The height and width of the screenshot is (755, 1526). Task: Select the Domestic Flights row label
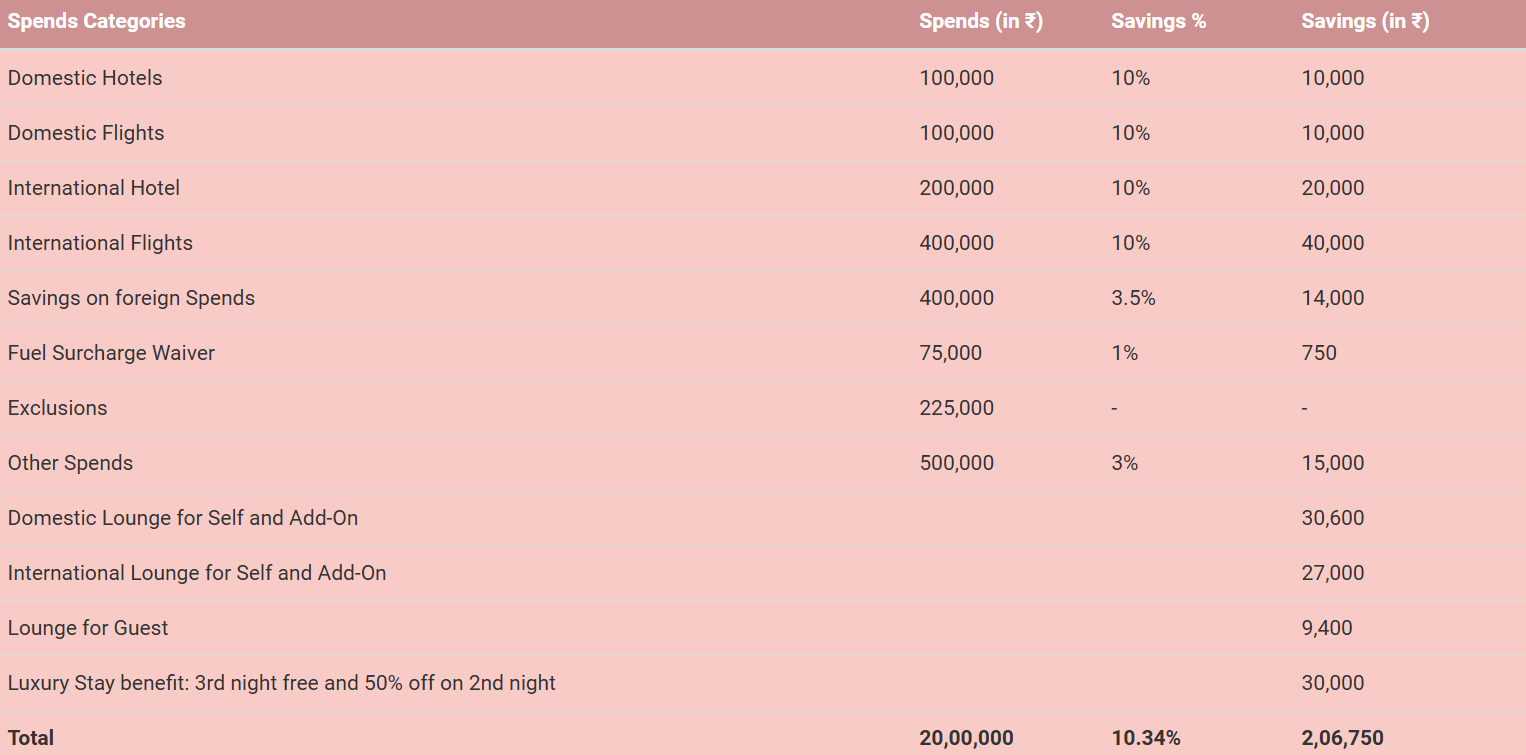click(x=86, y=133)
